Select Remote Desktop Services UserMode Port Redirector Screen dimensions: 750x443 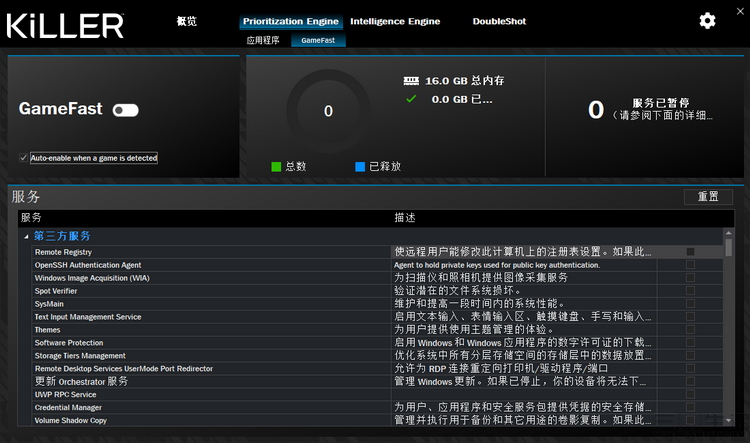click(x=377, y=368)
